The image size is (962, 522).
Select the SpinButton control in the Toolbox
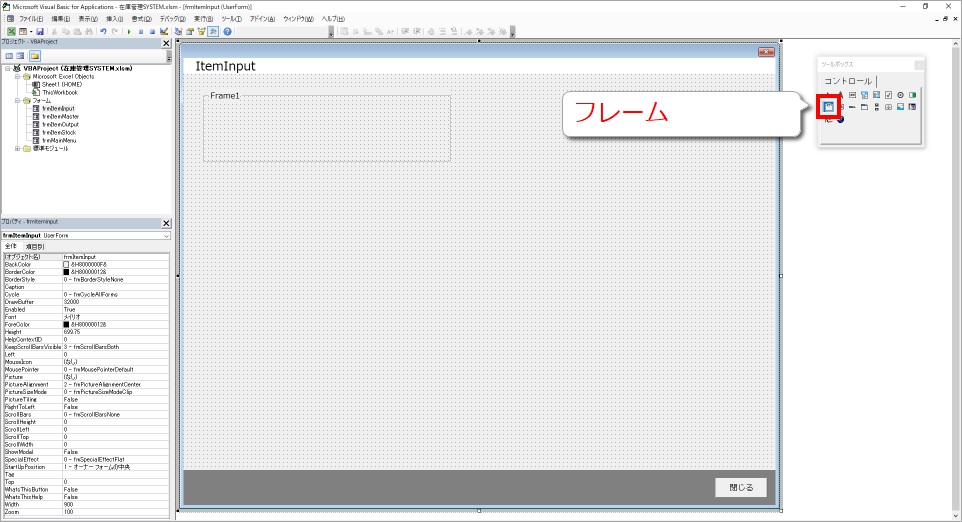[888, 107]
